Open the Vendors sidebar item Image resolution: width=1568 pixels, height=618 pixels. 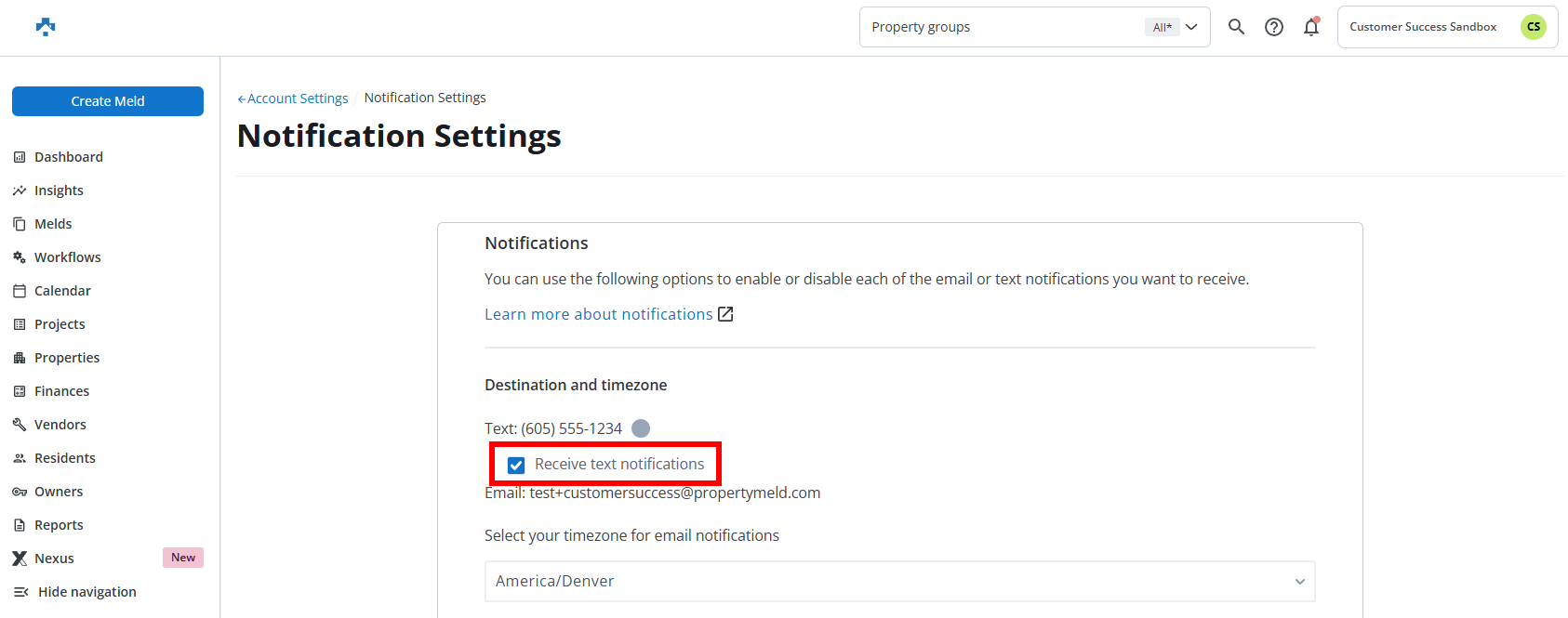[60, 425]
